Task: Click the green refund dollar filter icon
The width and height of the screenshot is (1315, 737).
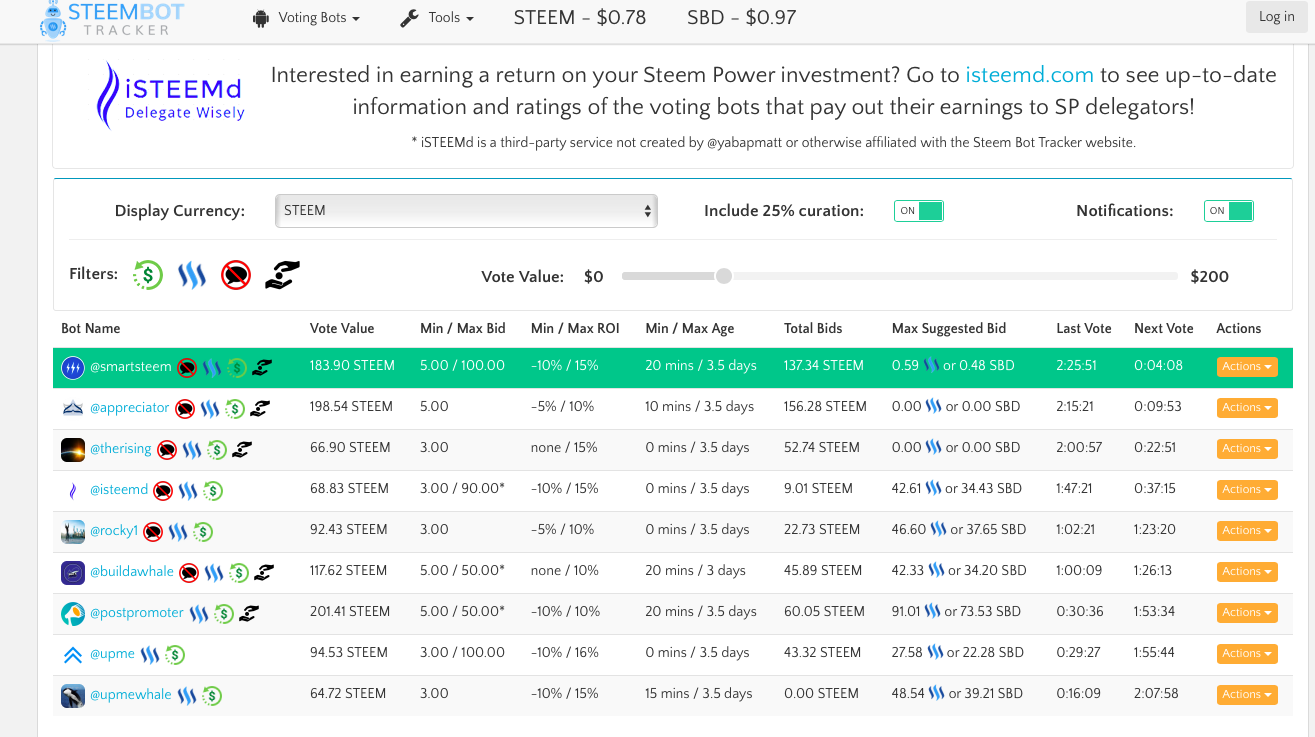Action: pos(148,275)
